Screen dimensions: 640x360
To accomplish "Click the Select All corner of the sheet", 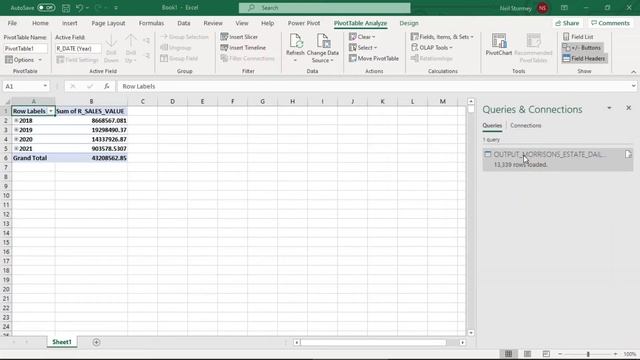I will pyautogui.click(x=7, y=101).
